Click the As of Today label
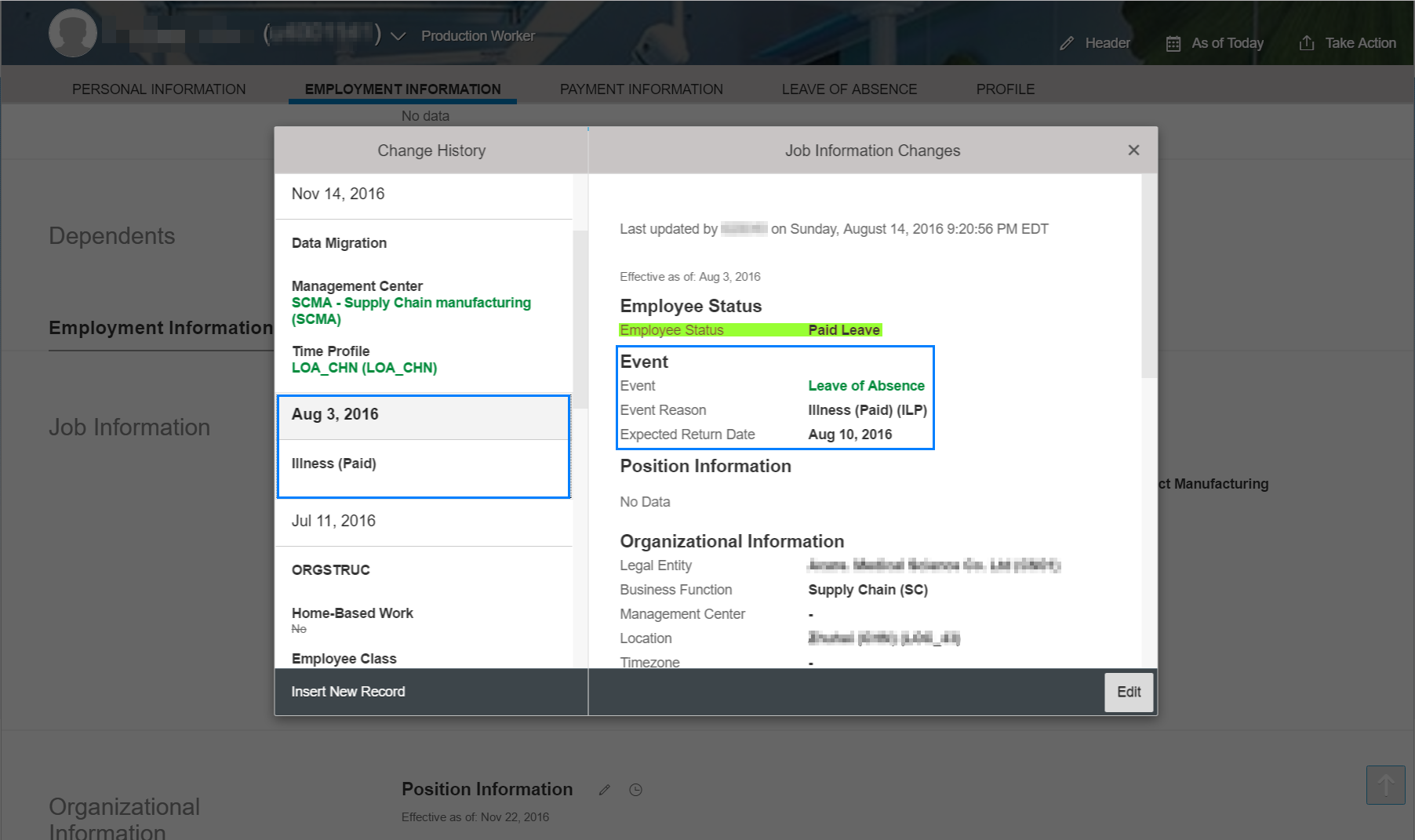This screenshot has width=1415, height=840. pos(1228,43)
